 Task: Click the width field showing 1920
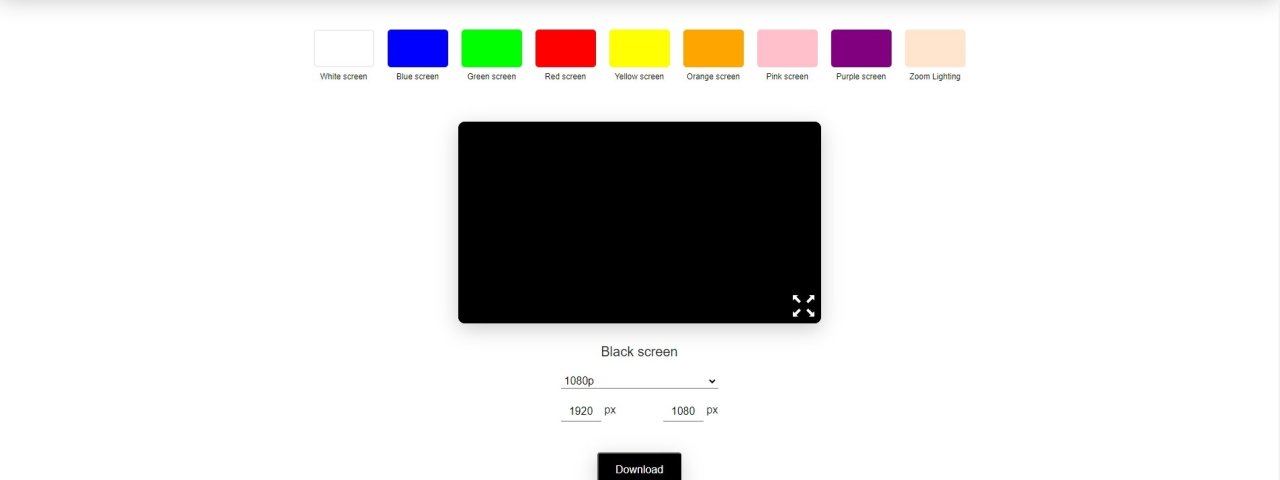click(581, 411)
